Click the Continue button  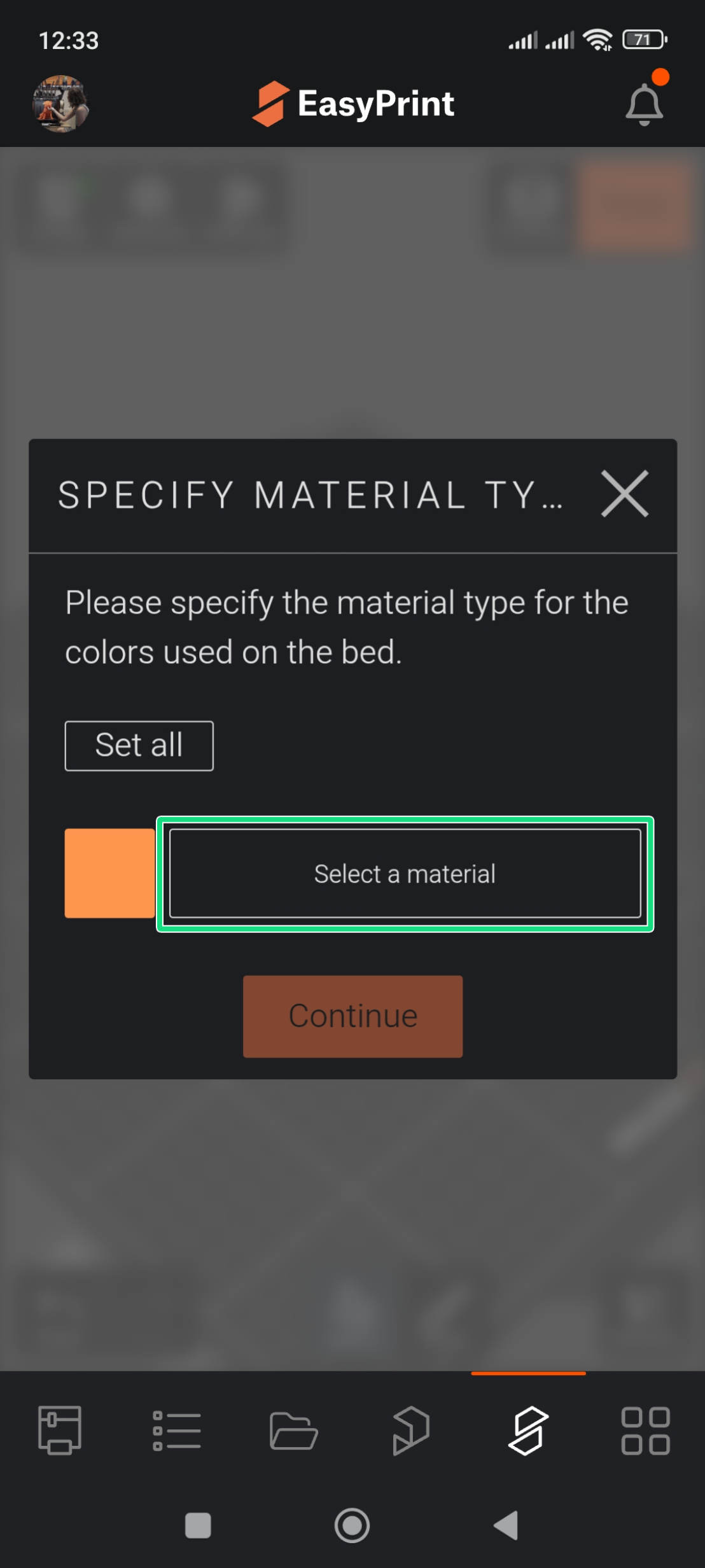(352, 1016)
